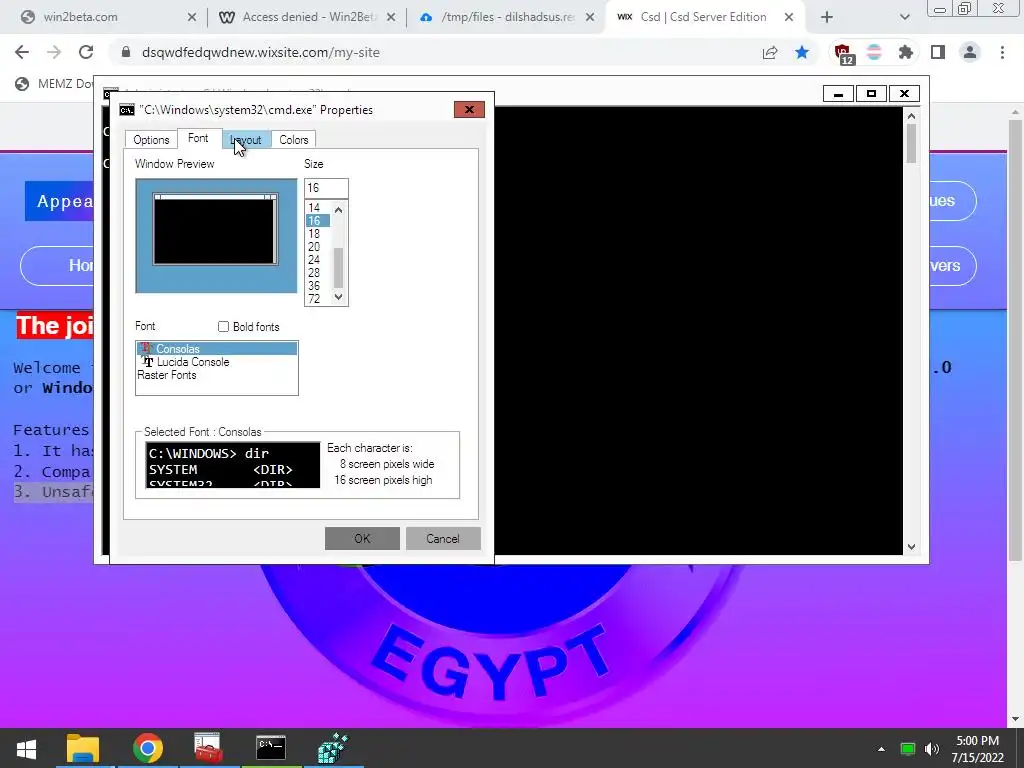This screenshot has width=1024, height=768.
Task: Expand the tab search chevron
Action: (904, 18)
